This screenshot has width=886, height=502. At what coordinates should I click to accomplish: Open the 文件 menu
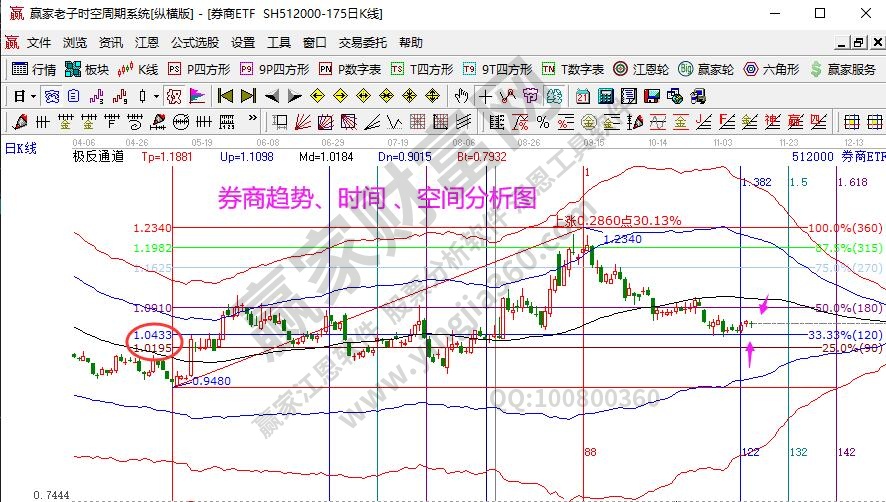tap(39, 43)
